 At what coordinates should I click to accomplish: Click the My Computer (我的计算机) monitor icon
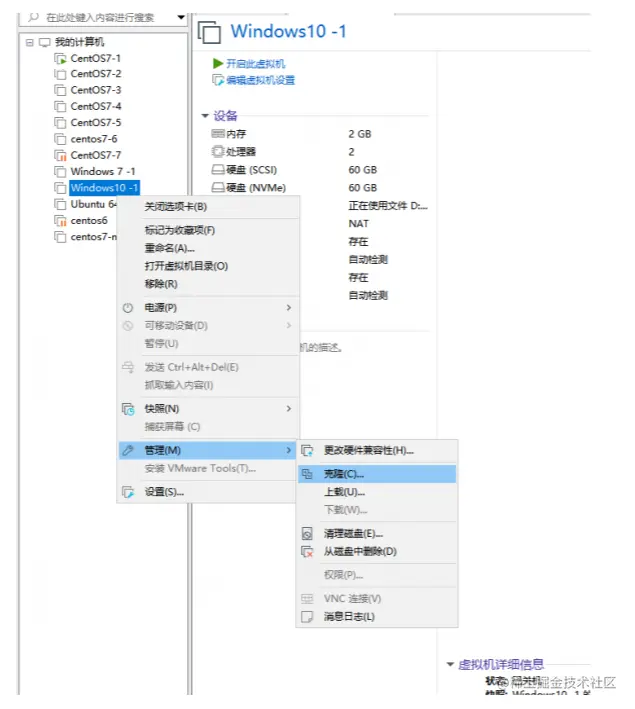point(45,43)
